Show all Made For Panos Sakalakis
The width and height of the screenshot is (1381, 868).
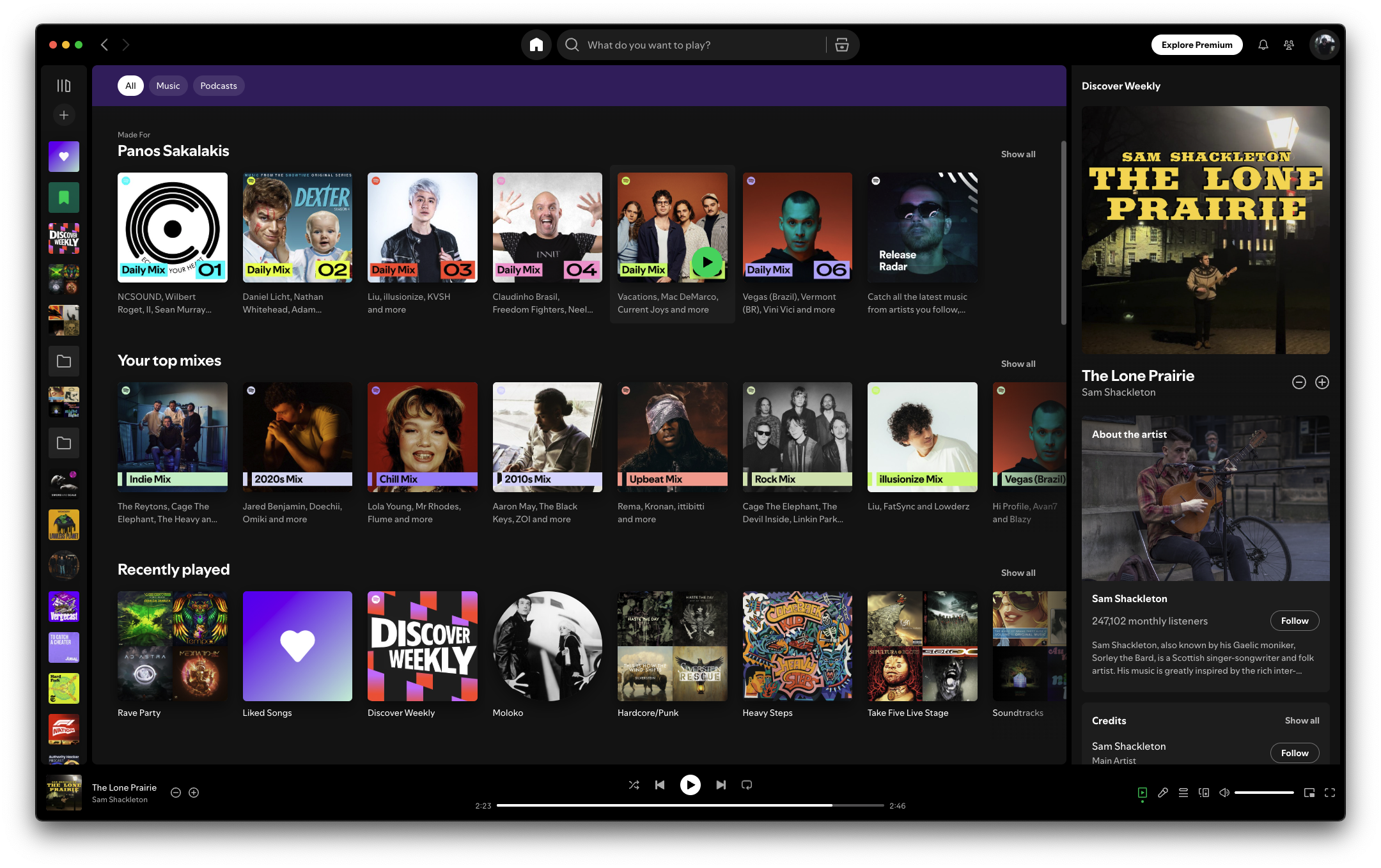[x=1018, y=154]
